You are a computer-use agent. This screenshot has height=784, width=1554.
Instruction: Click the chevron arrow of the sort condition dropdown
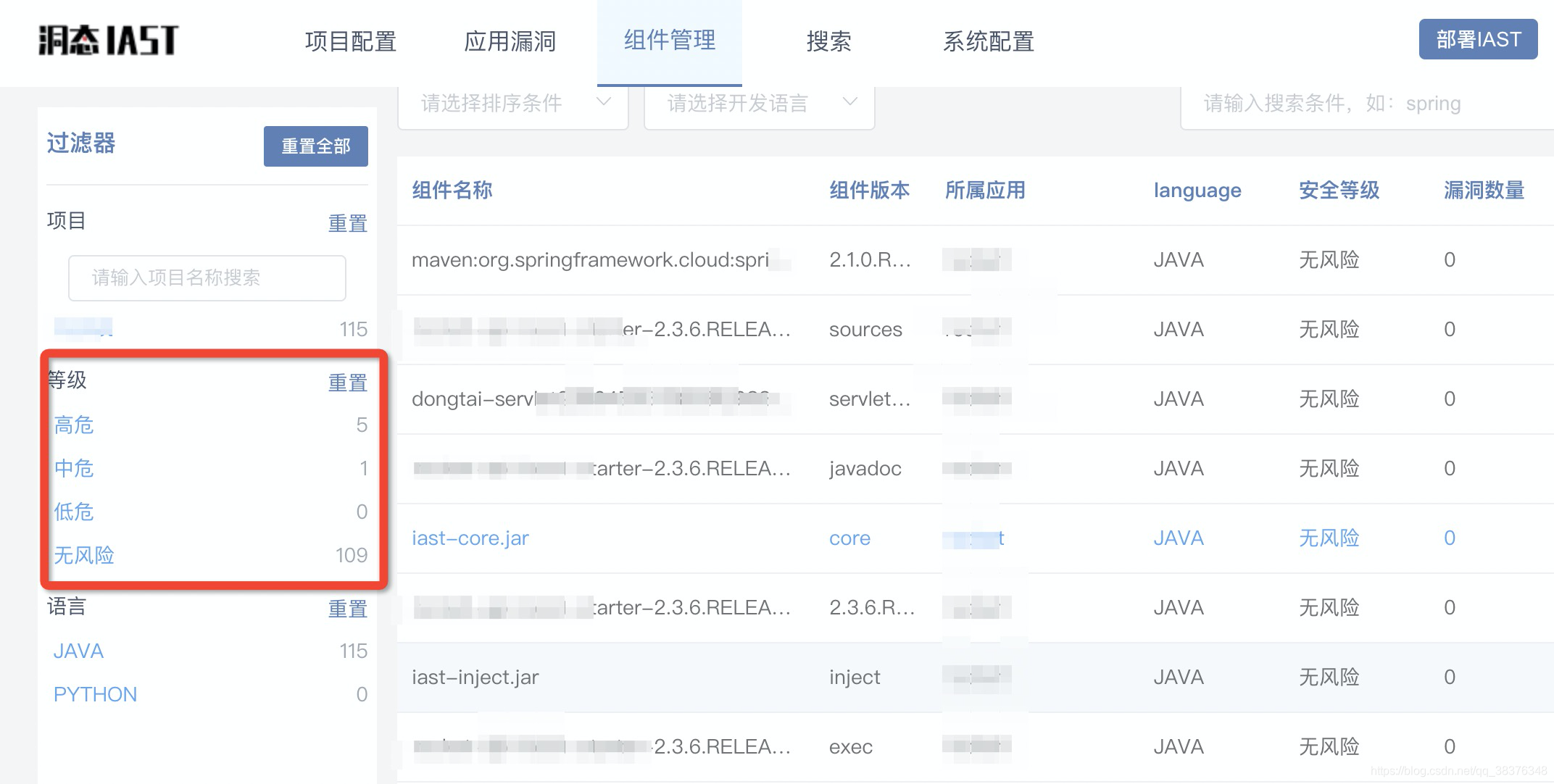603,102
